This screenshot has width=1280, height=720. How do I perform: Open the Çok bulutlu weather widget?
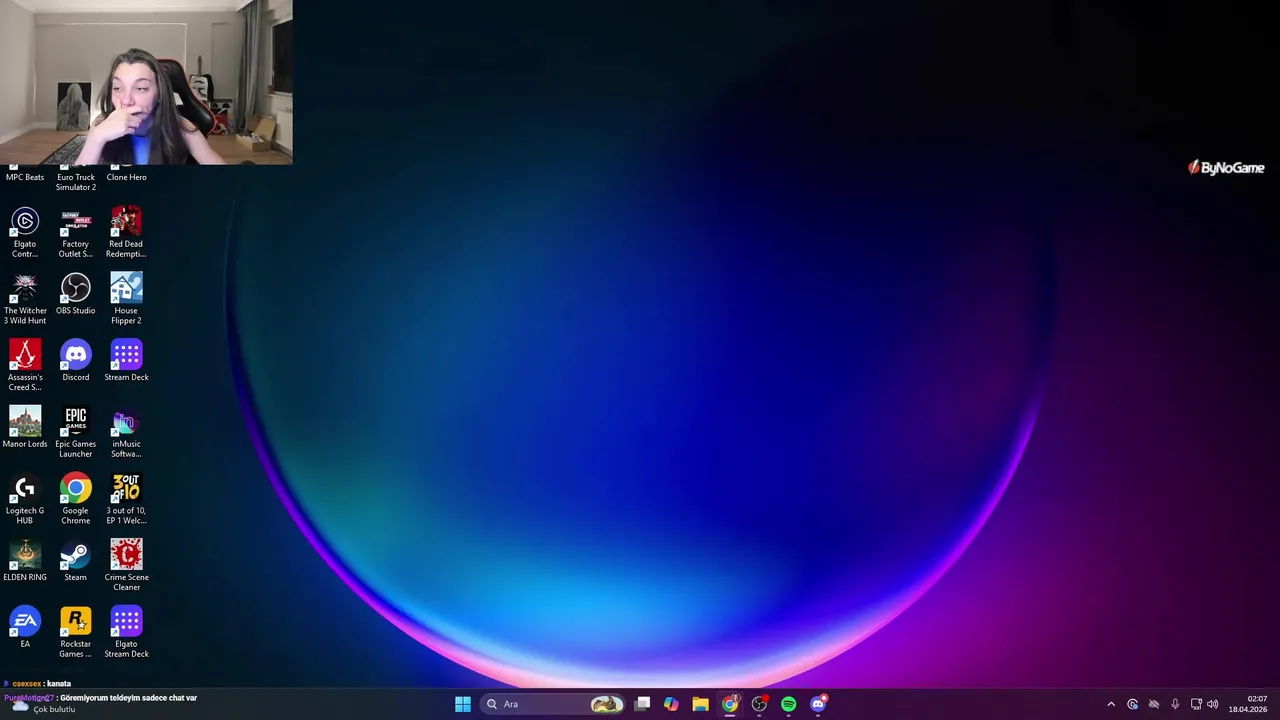point(42,704)
